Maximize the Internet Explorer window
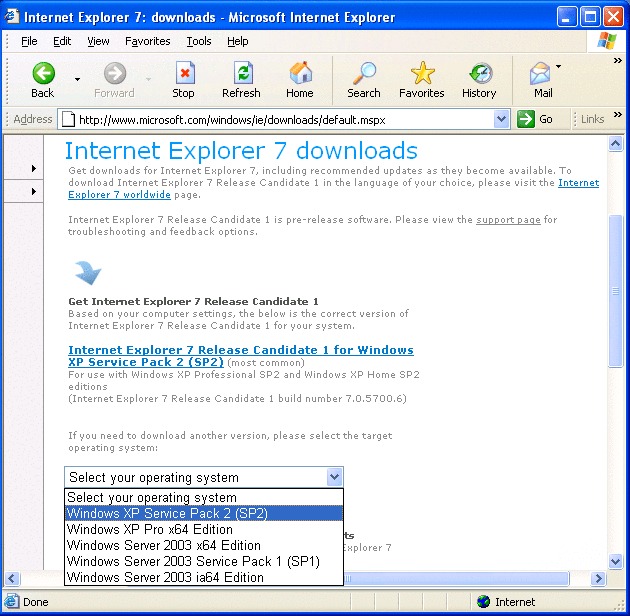 [590, 17]
